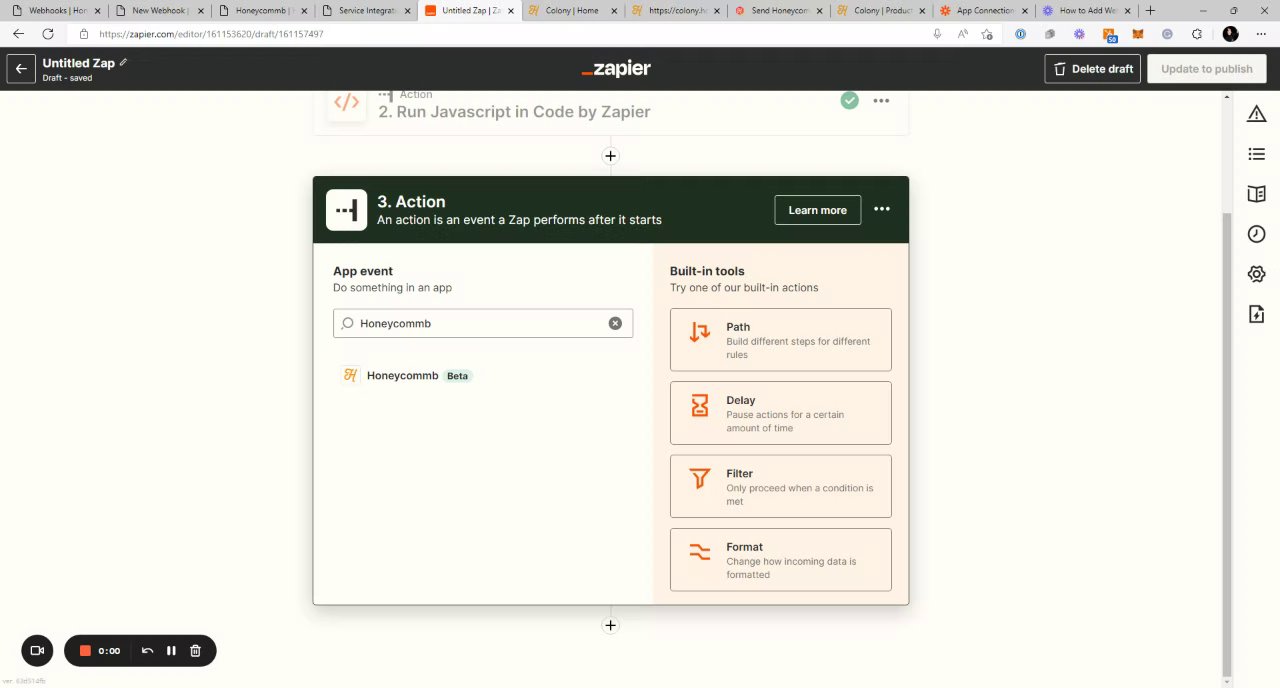Image resolution: width=1280 pixels, height=688 pixels.
Task: Click Learn more button
Action: [817, 210]
